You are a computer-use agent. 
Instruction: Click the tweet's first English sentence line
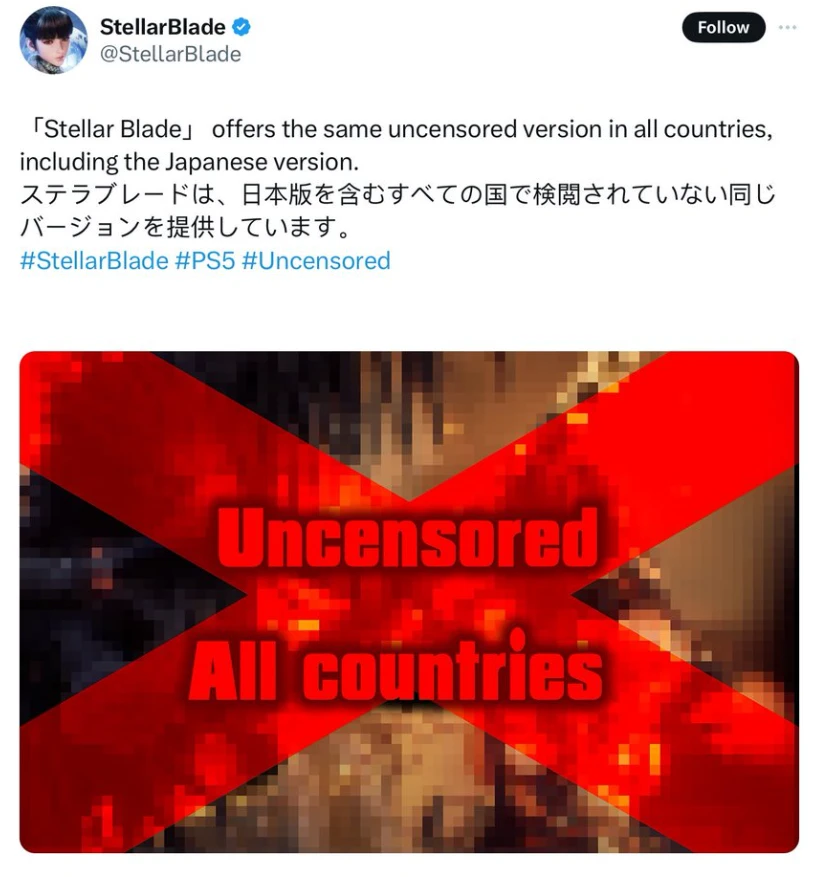396,129
